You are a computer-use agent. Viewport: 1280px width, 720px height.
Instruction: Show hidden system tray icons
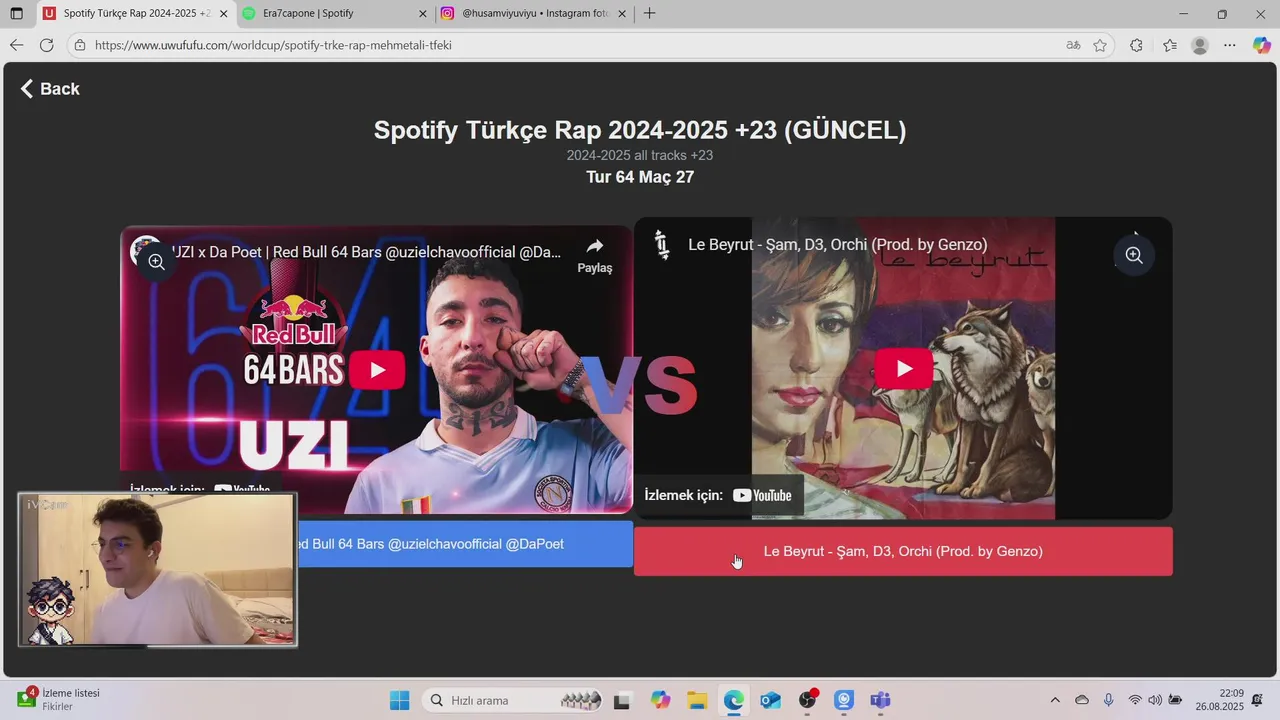1055,700
